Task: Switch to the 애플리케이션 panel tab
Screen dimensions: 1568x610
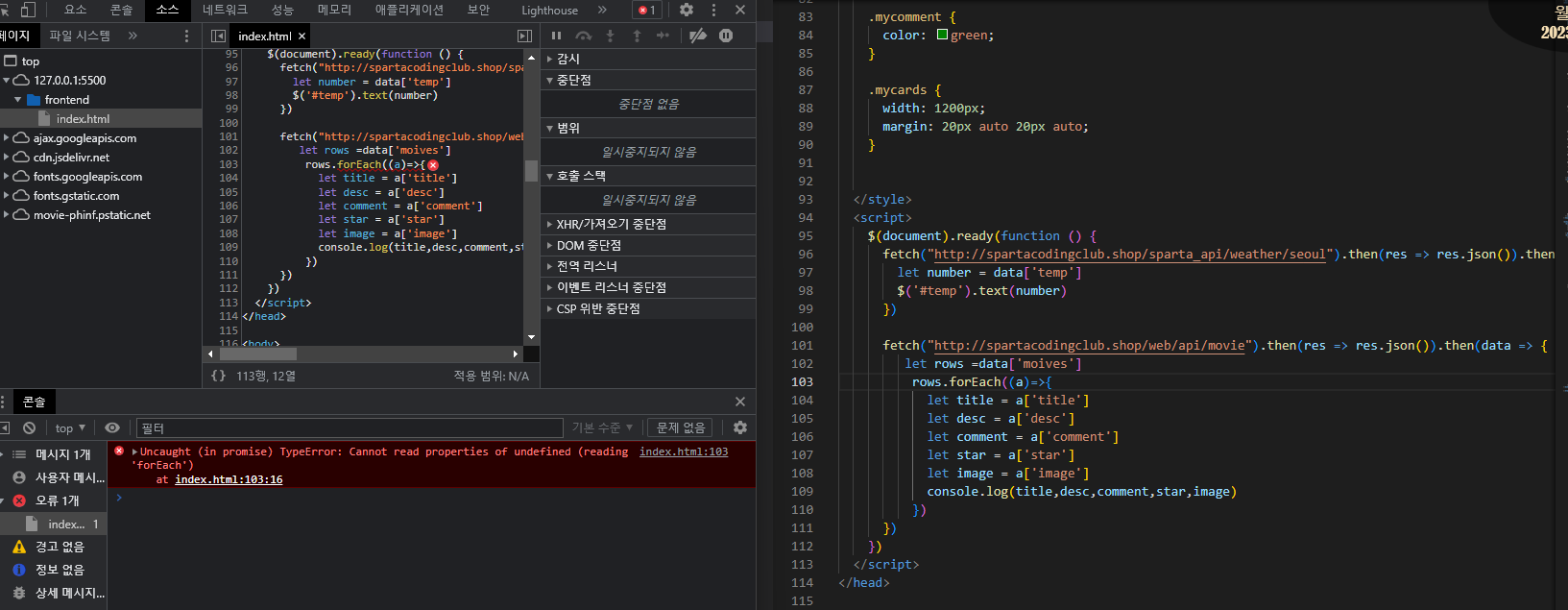Action: point(409,10)
